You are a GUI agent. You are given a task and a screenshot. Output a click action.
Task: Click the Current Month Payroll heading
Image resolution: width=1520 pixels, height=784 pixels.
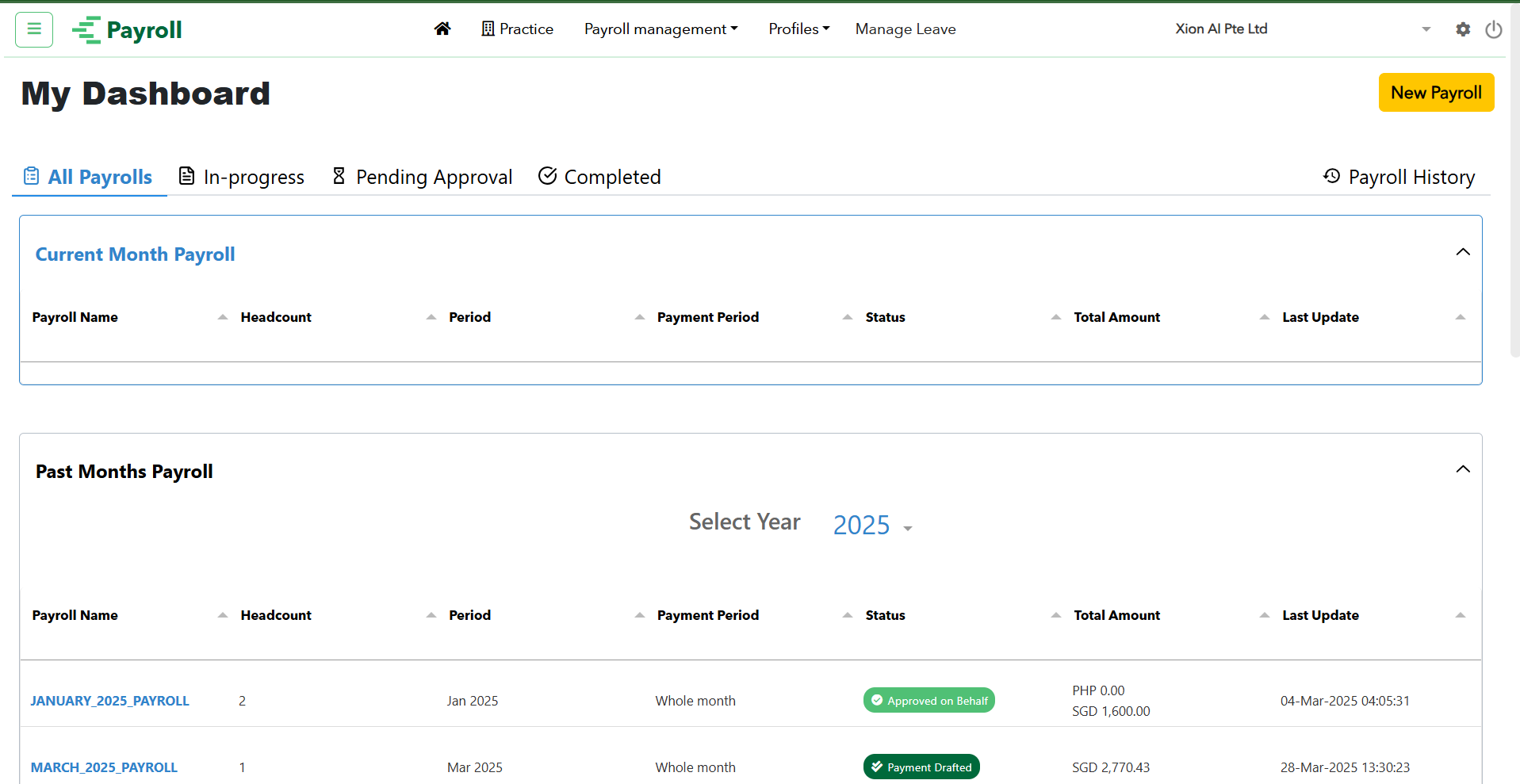tap(135, 254)
